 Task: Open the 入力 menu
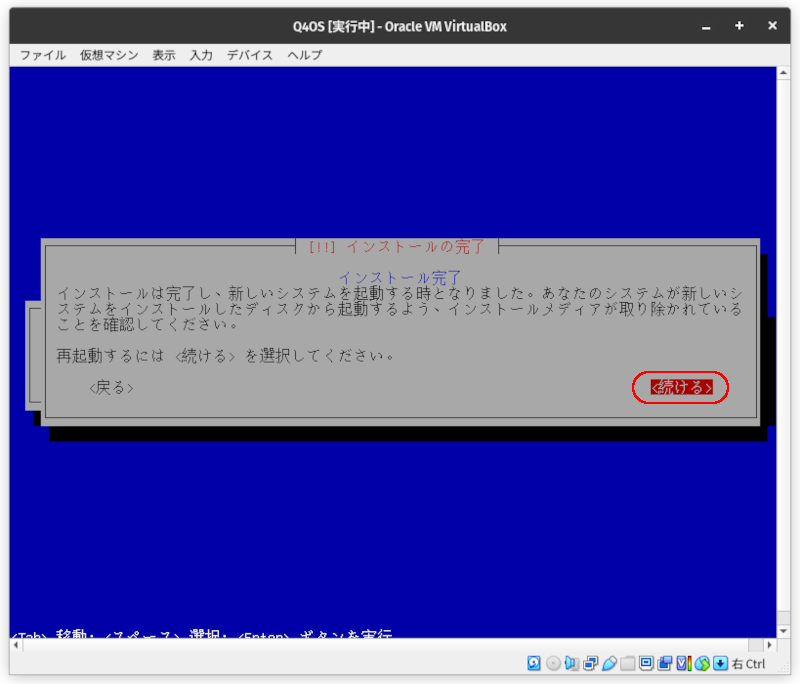click(201, 55)
